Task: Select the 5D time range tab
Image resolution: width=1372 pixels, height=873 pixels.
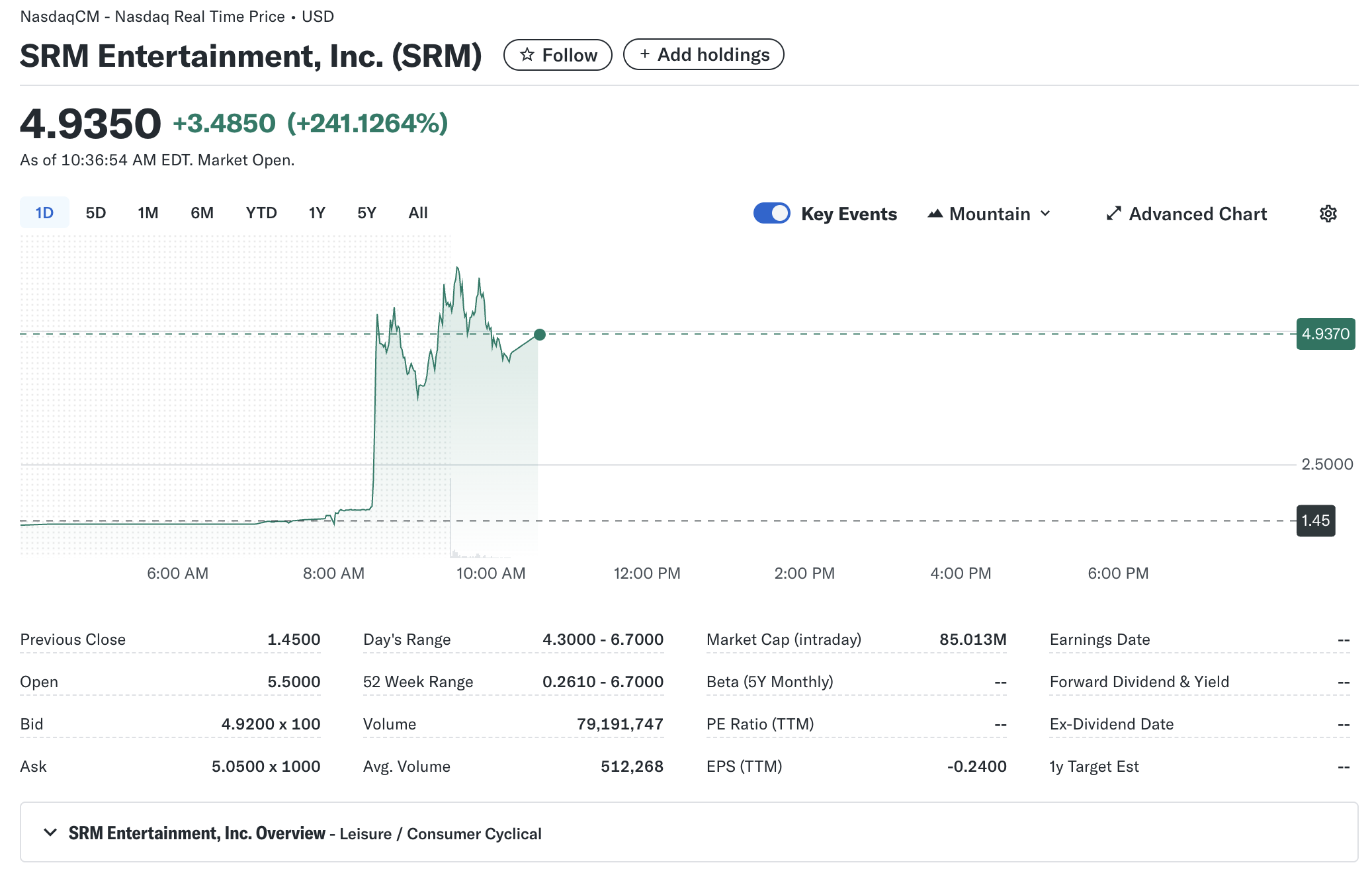Action: tap(96, 213)
